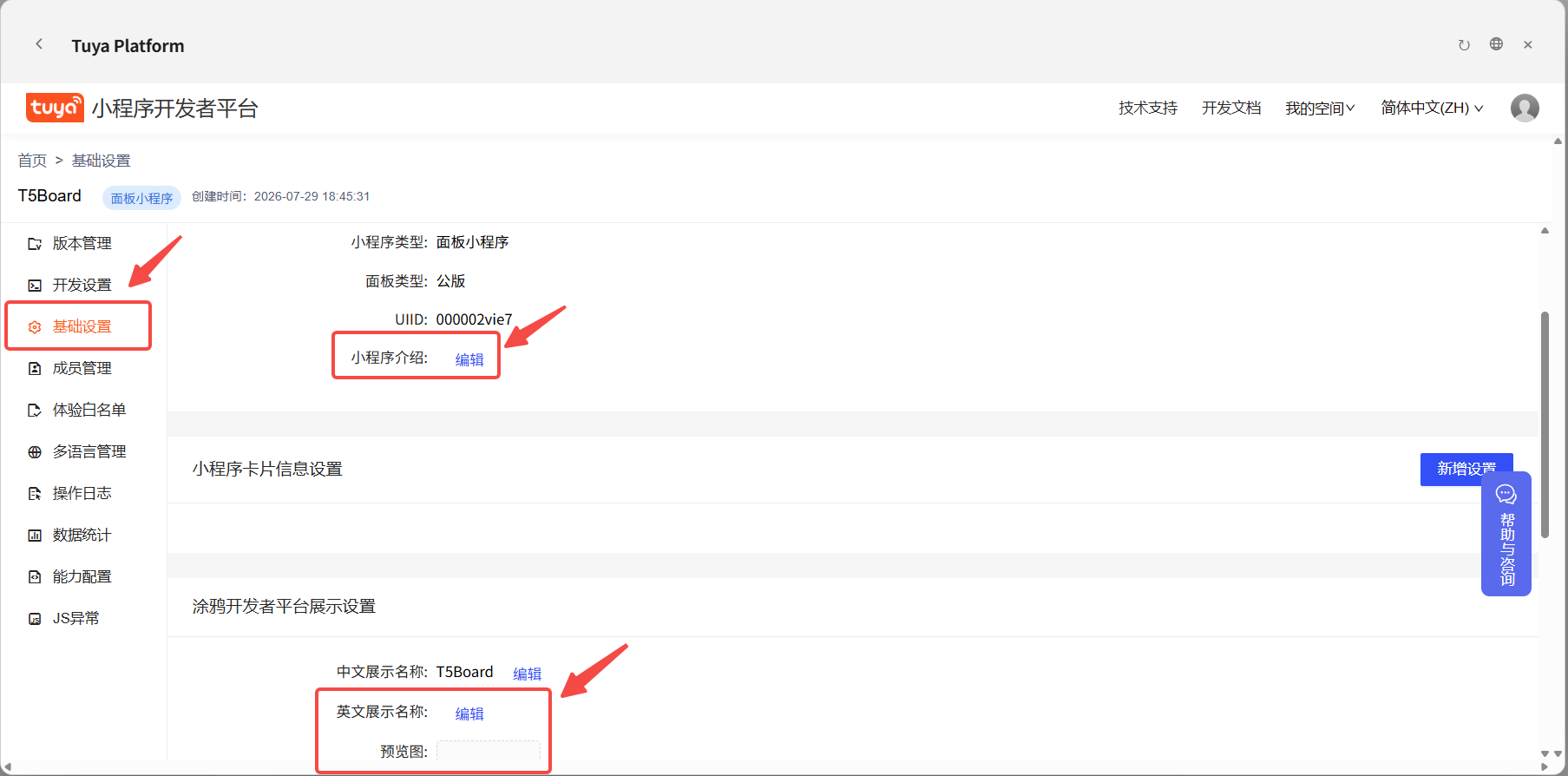Open the 简体中文(ZH) language dropdown
Viewport: 1568px width, 776px height.
(1433, 109)
